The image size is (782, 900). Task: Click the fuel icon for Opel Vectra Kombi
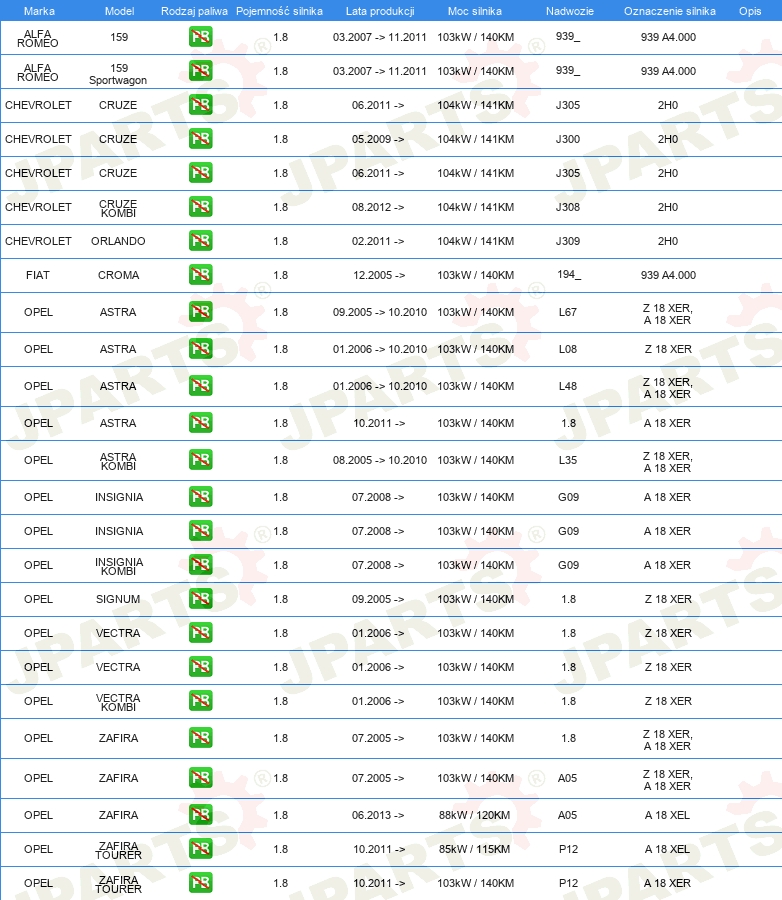(x=200, y=700)
